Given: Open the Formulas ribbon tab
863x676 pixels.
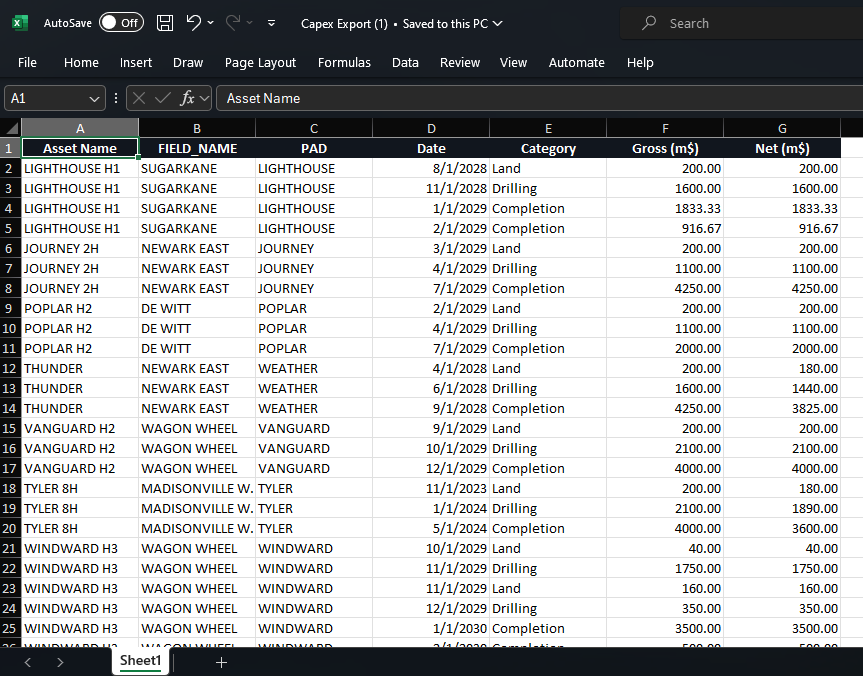Looking at the screenshot, I should (x=344, y=62).
